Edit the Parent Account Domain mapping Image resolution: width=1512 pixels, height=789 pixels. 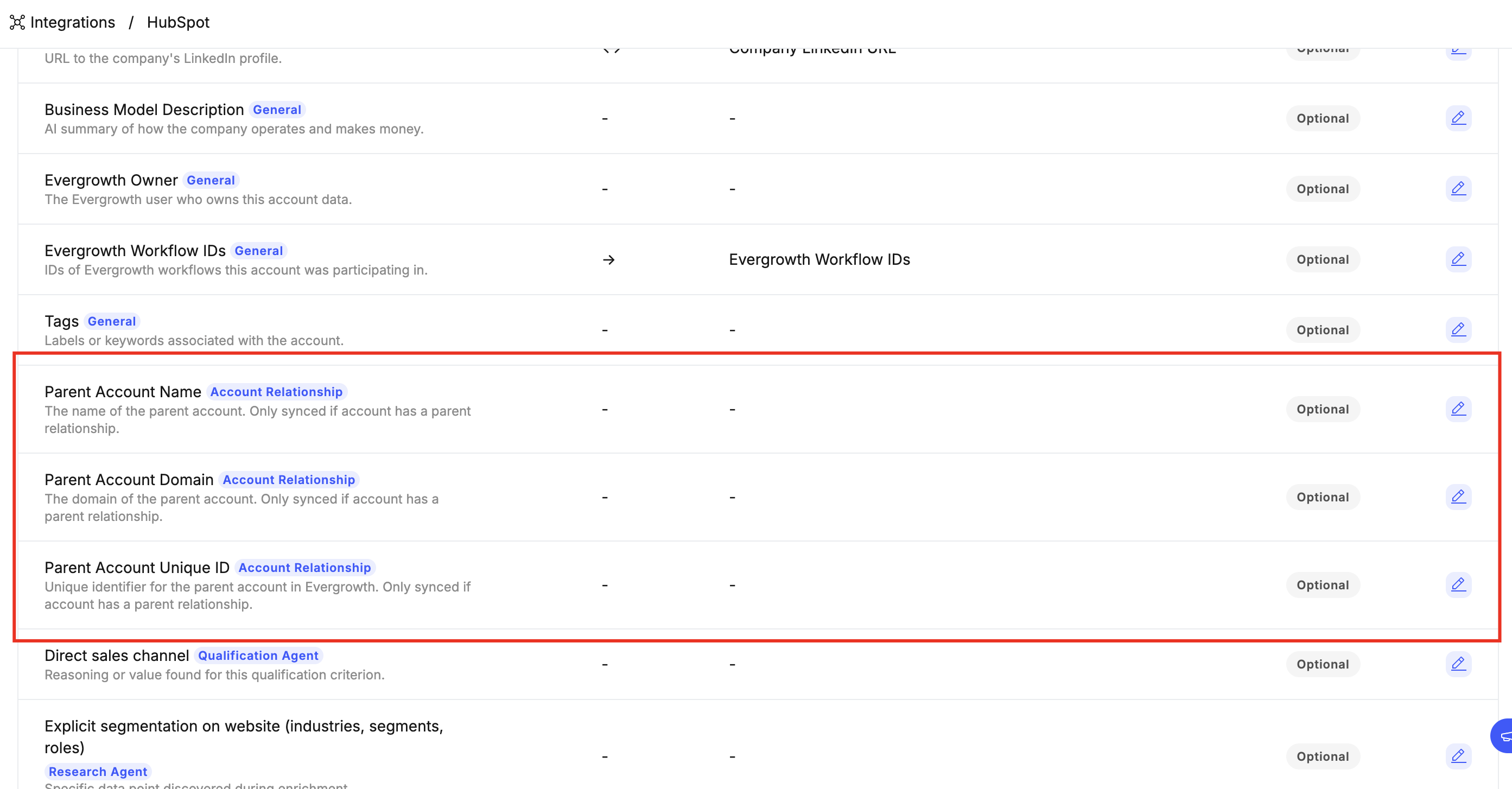(x=1458, y=497)
